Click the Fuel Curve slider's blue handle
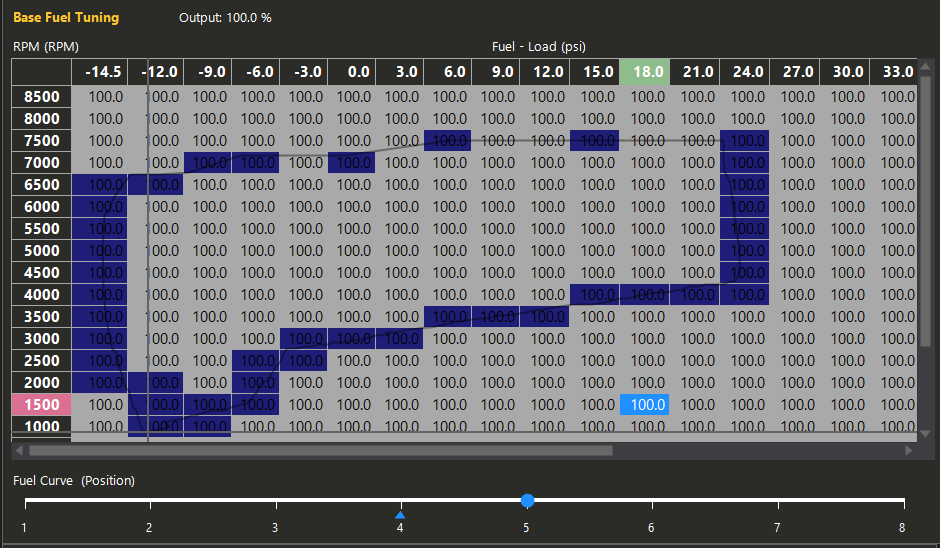The image size is (940, 548). pos(528,500)
